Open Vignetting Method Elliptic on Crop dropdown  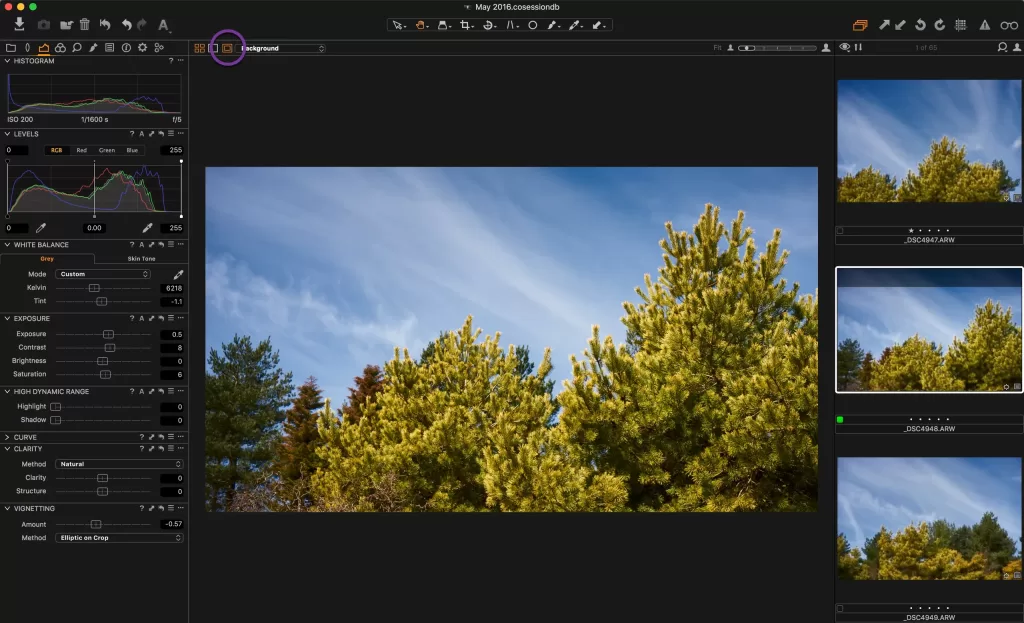[119, 538]
